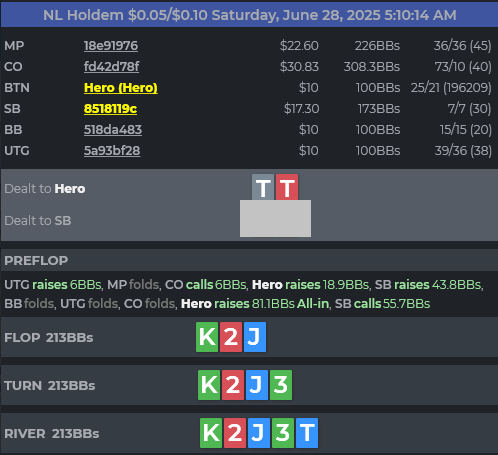Click the RIVER 213BBs label

pos(52,434)
